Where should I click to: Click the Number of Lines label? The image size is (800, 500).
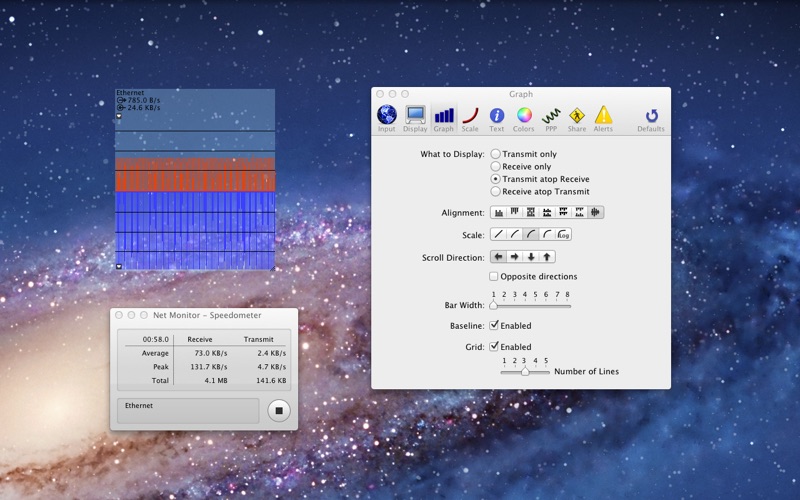click(x=586, y=371)
